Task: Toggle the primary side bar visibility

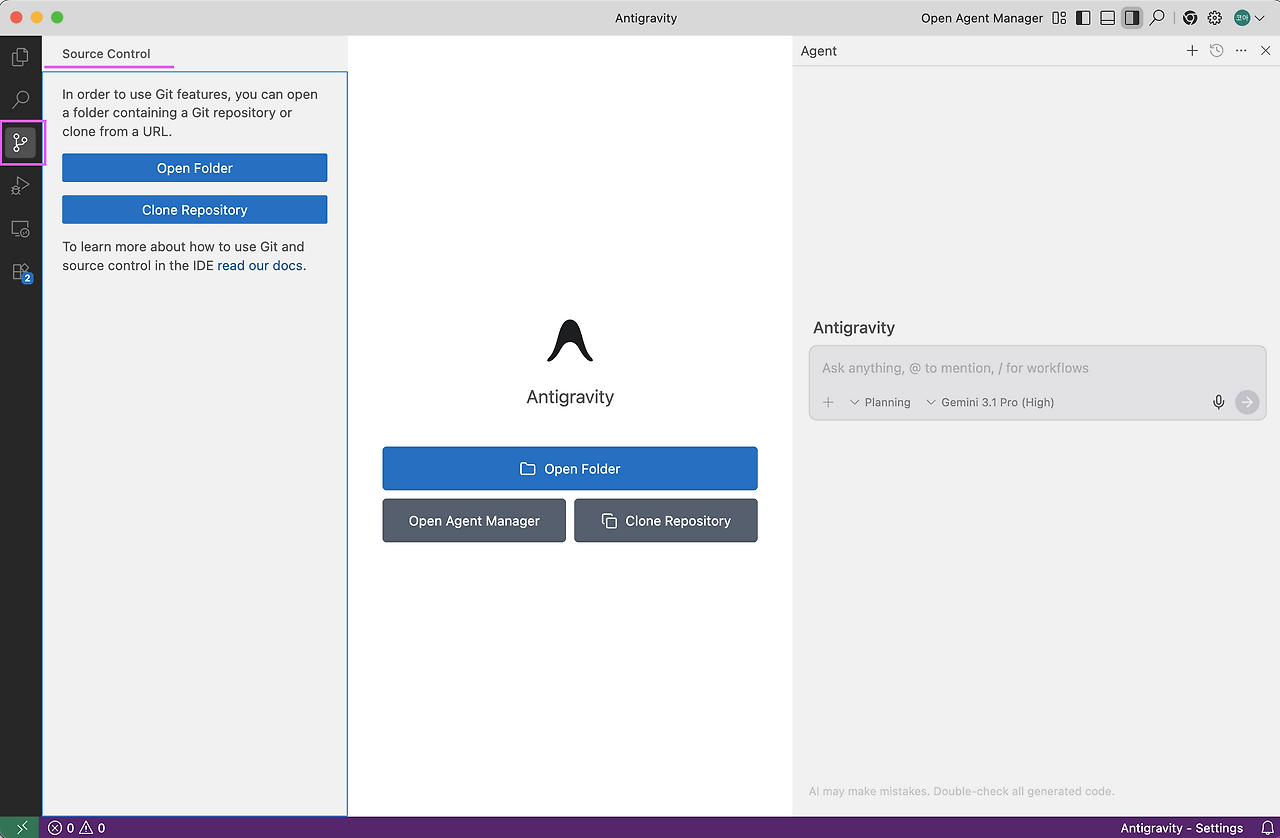Action: (1083, 18)
